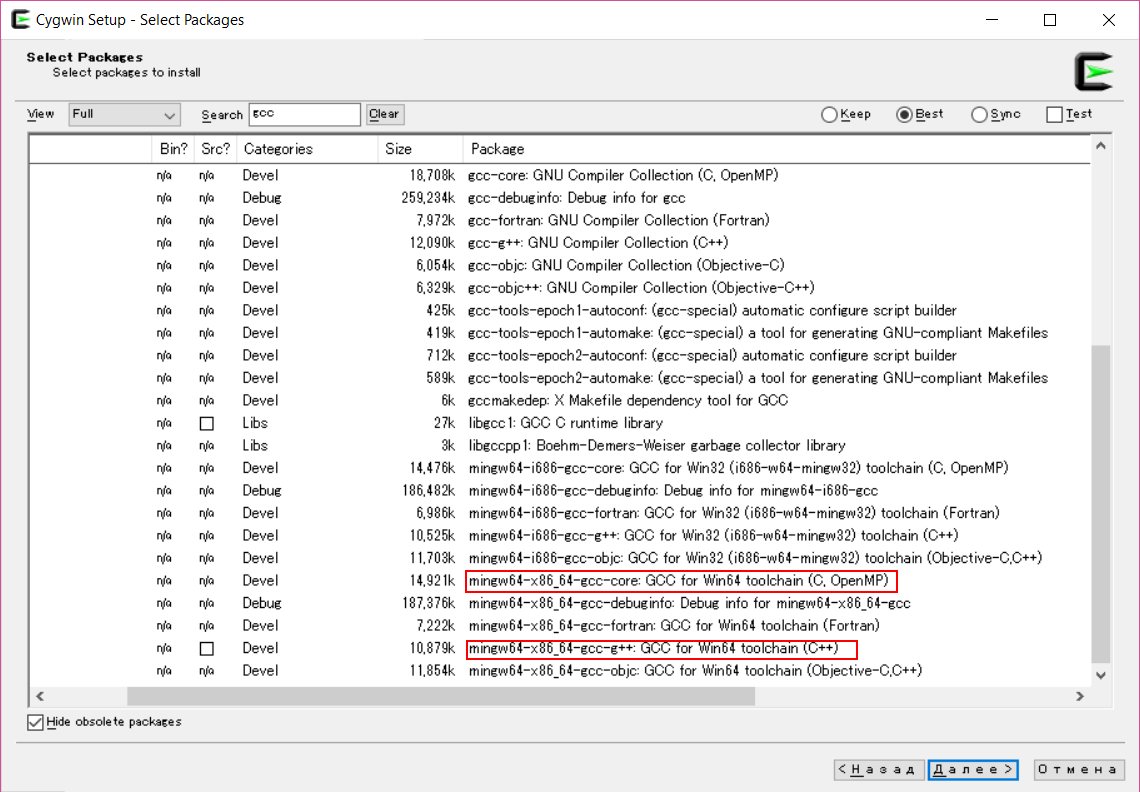Check Src box for mingw64-x86_64-gcc-g++
Screen dimensions: 1140x792
(206, 648)
